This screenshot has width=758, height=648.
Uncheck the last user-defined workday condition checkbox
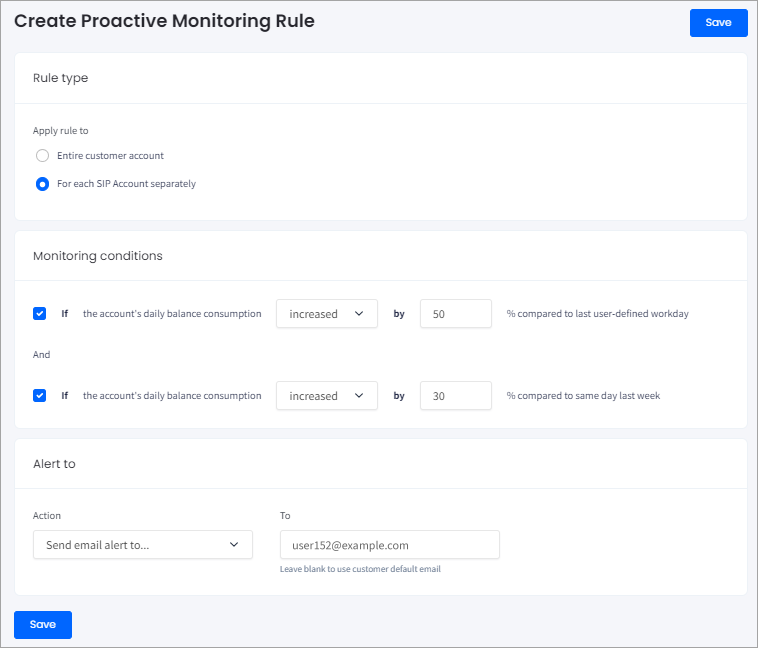pos(40,314)
